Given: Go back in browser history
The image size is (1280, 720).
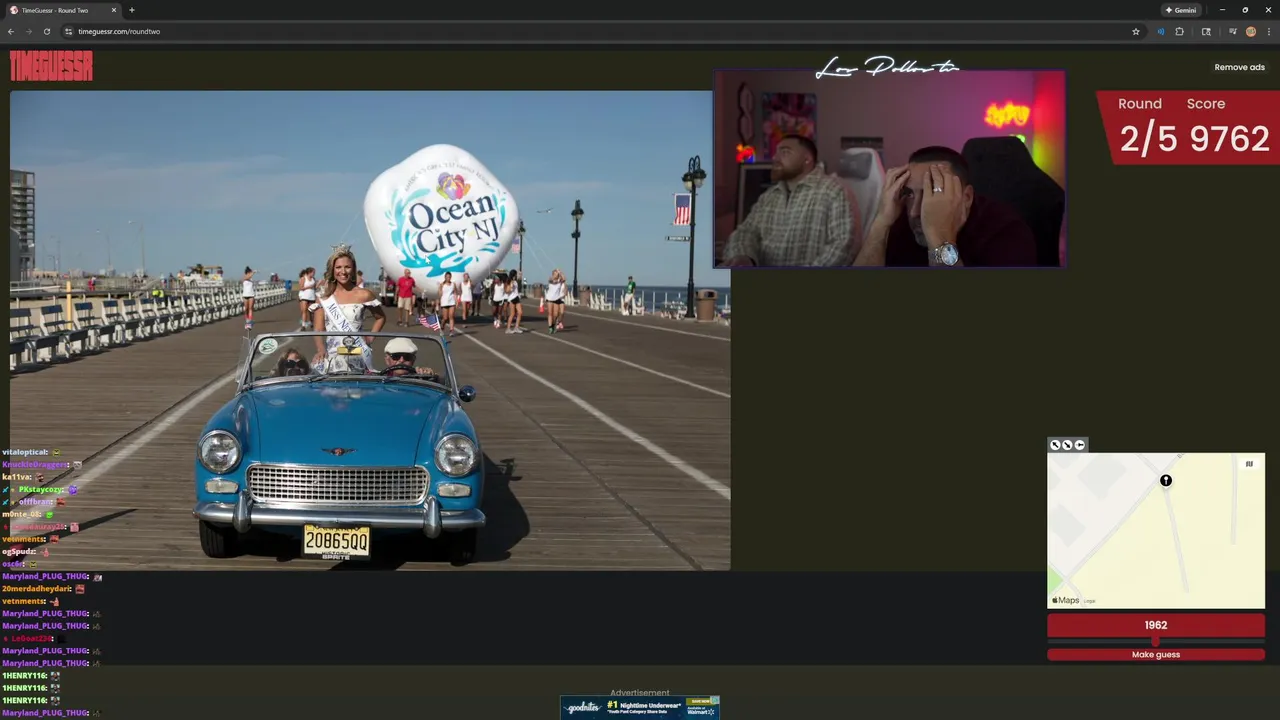Looking at the screenshot, I should [11, 31].
